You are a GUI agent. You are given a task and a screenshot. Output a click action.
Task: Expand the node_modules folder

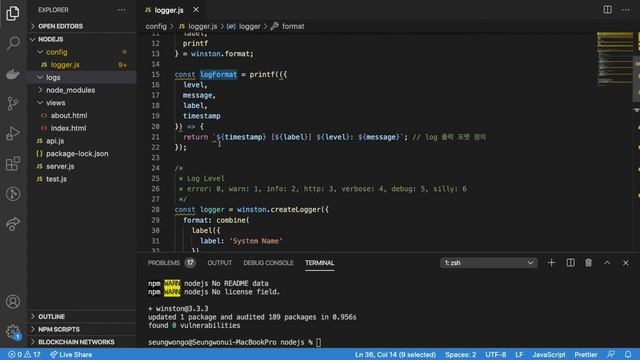[x=82, y=90]
